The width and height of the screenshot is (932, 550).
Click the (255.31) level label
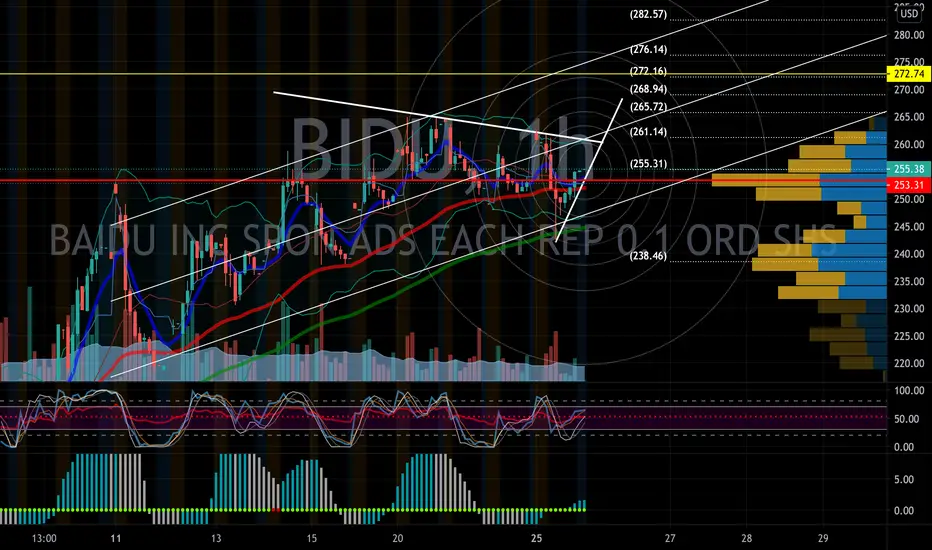point(648,164)
